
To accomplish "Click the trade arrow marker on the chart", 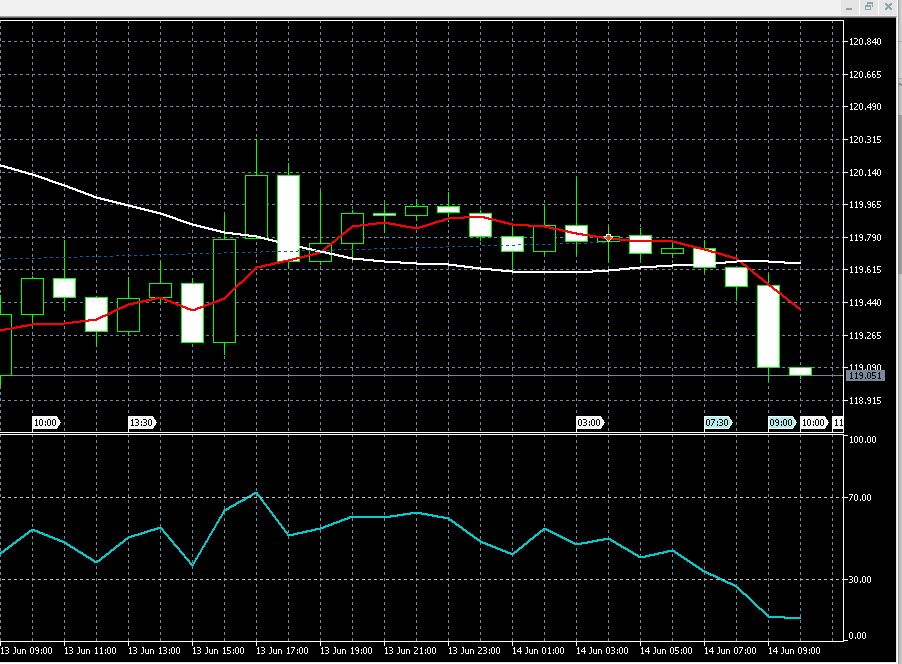I will tap(608, 238).
